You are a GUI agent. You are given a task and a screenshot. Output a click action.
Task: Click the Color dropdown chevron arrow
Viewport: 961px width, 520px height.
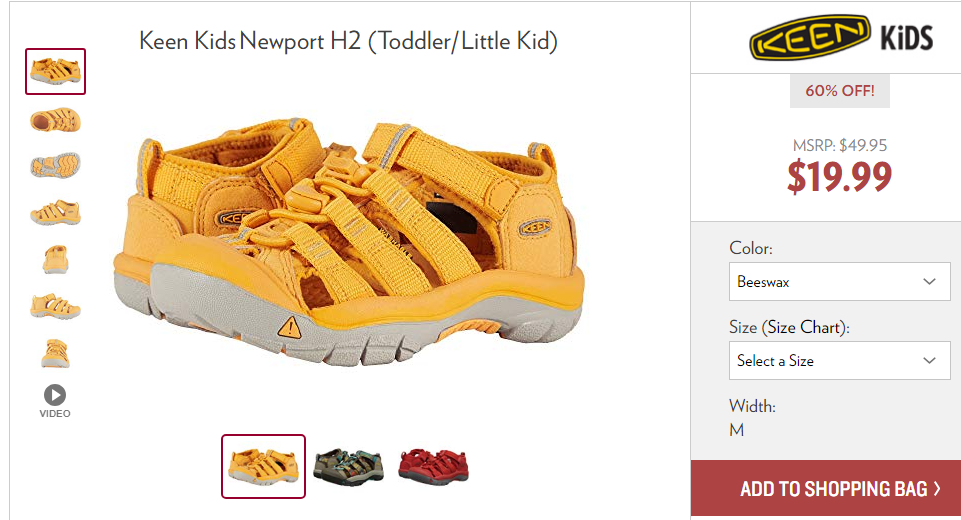(x=929, y=281)
